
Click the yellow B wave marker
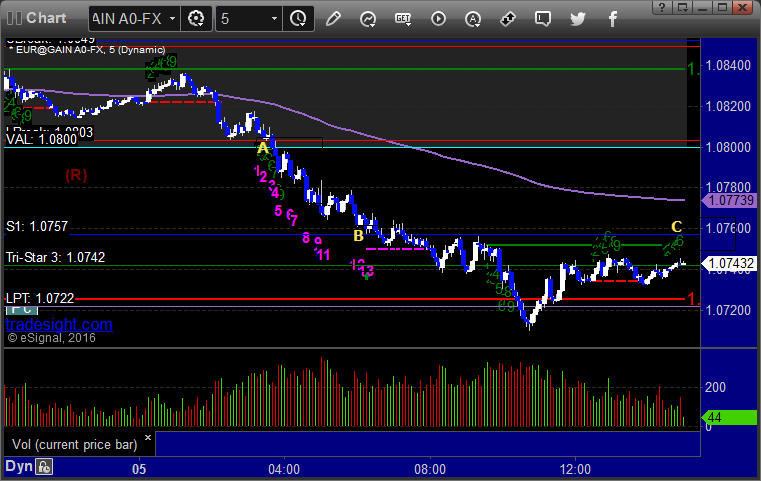coord(359,236)
